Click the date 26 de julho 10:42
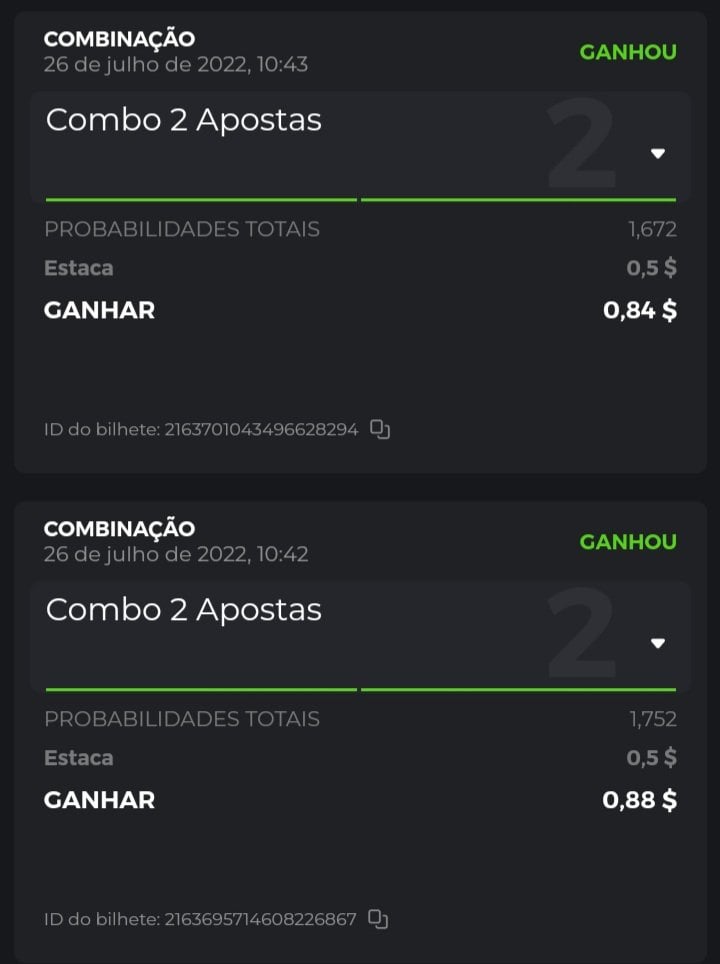The width and height of the screenshot is (720, 964). click(x=176, y=554)
